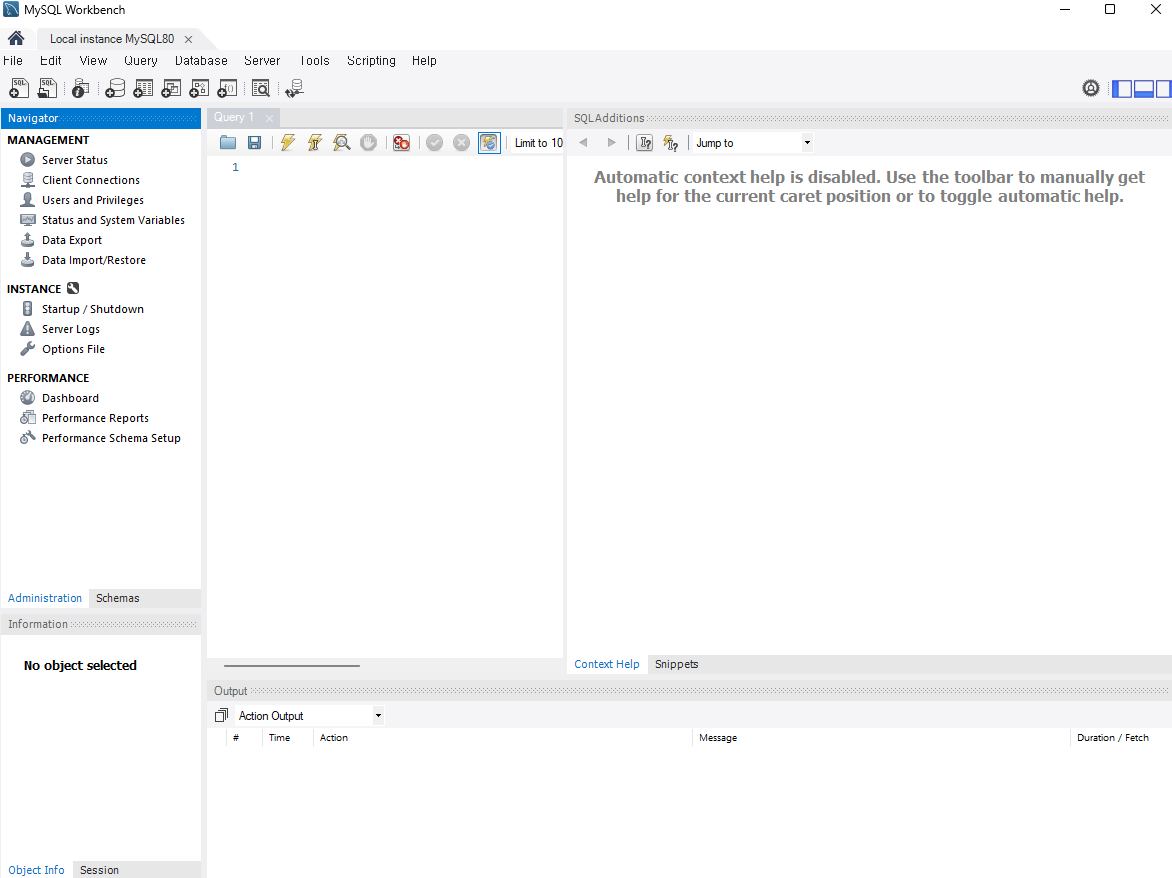
Task: Open the Query menu
Action: tap(141, 61)
